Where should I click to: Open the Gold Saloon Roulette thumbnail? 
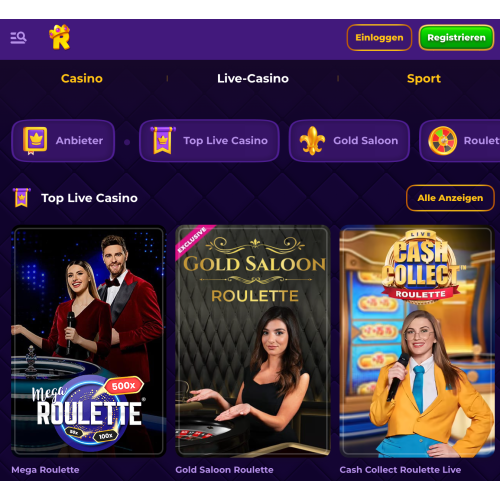tap(253, 341)
